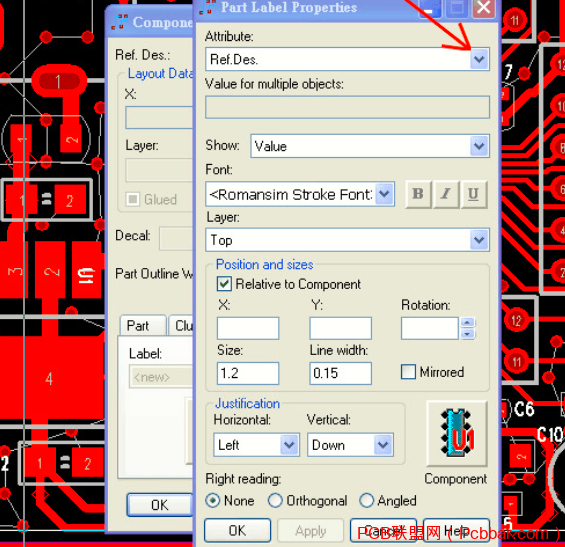Enable the Mirrored checkbox
The width and height of the screenshot is (565, 547).
[x=408, y=372]
